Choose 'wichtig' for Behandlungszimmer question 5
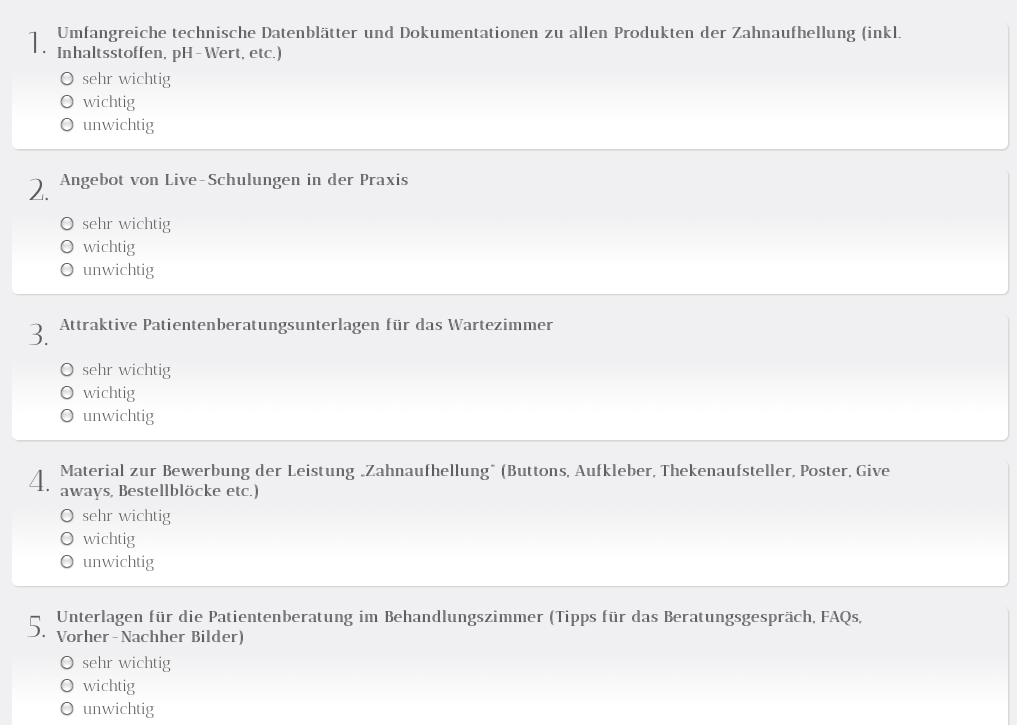 67,685
